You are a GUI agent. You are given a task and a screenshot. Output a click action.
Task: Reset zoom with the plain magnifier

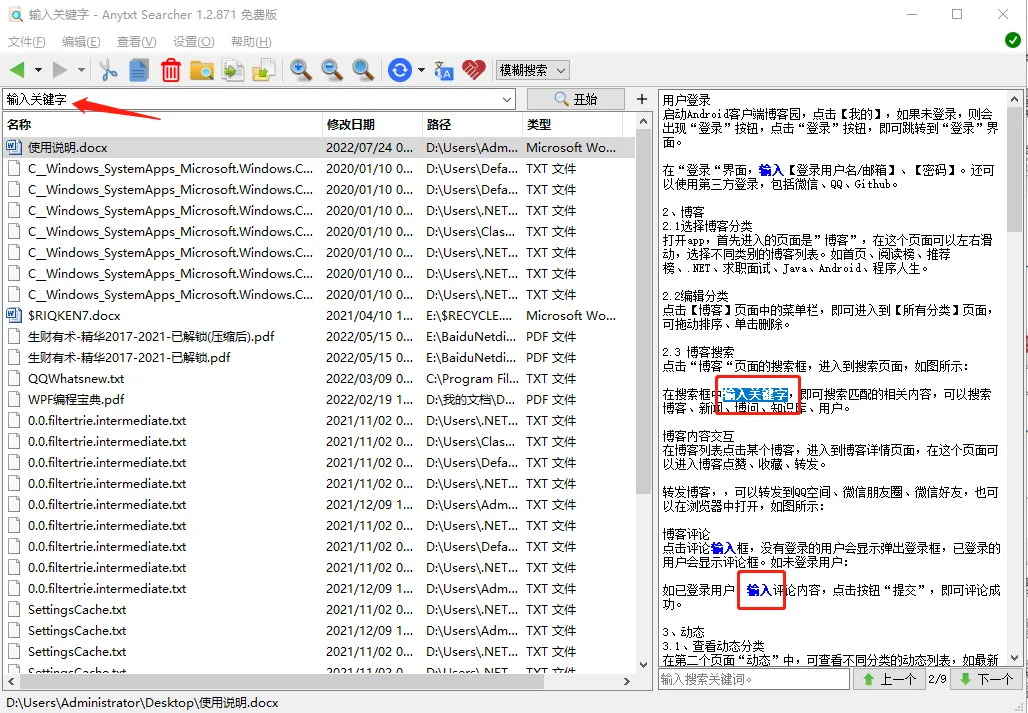pyautogui.click(x=363, y=69)
